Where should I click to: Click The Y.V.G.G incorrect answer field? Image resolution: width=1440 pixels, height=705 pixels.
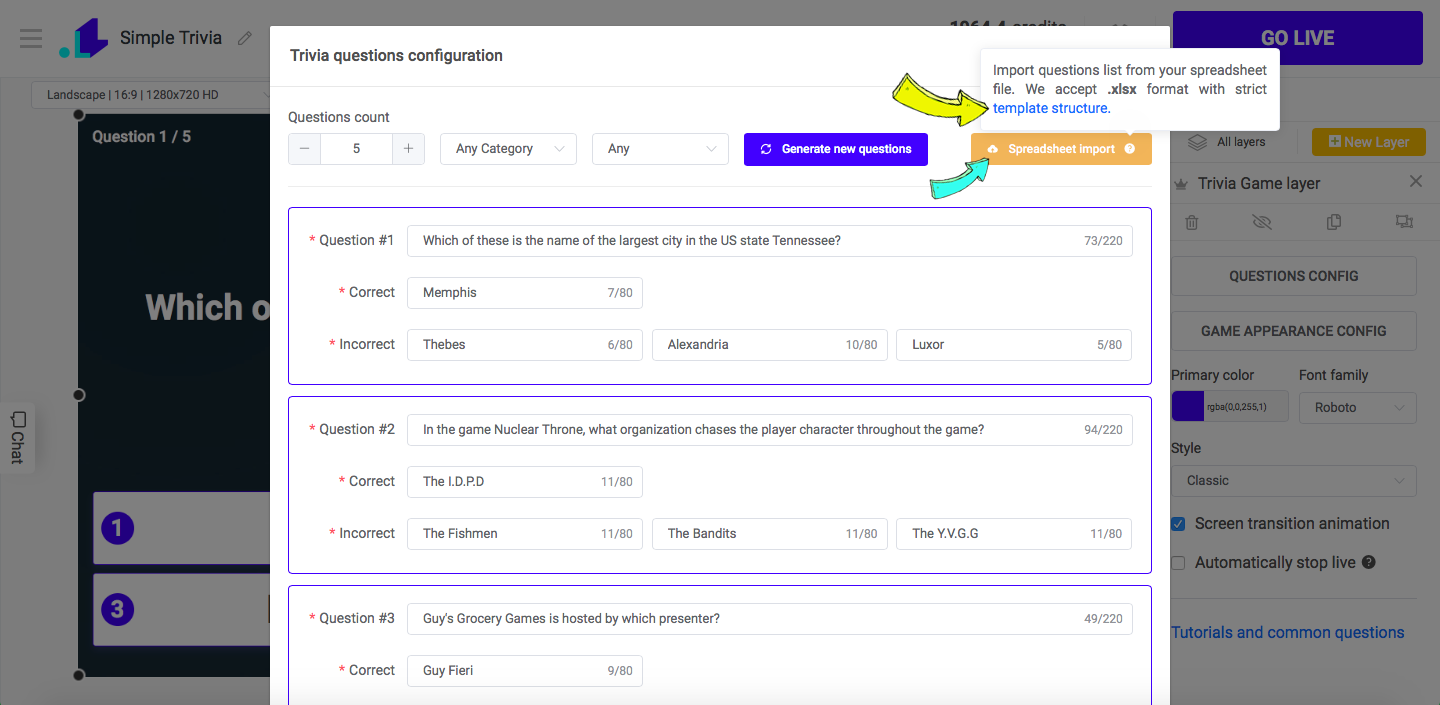[x=1015, y=534]
